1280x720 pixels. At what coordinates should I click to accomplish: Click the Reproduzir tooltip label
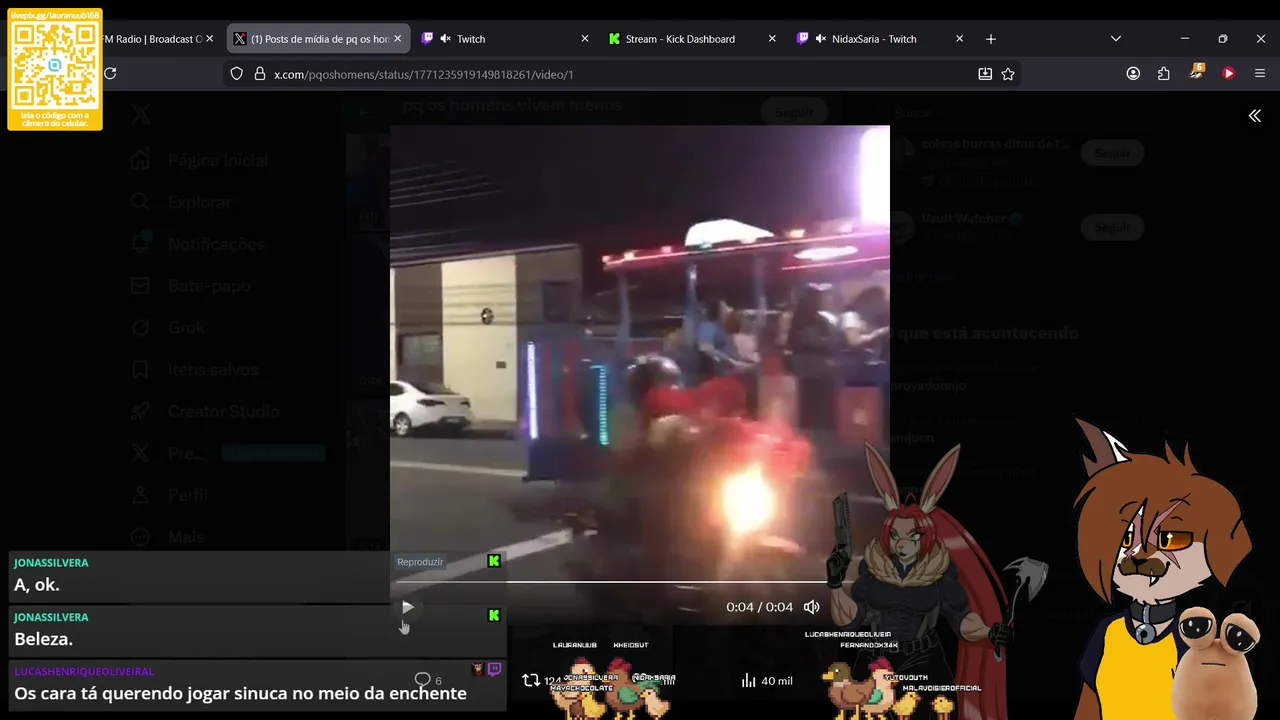(x=420, y=562)
